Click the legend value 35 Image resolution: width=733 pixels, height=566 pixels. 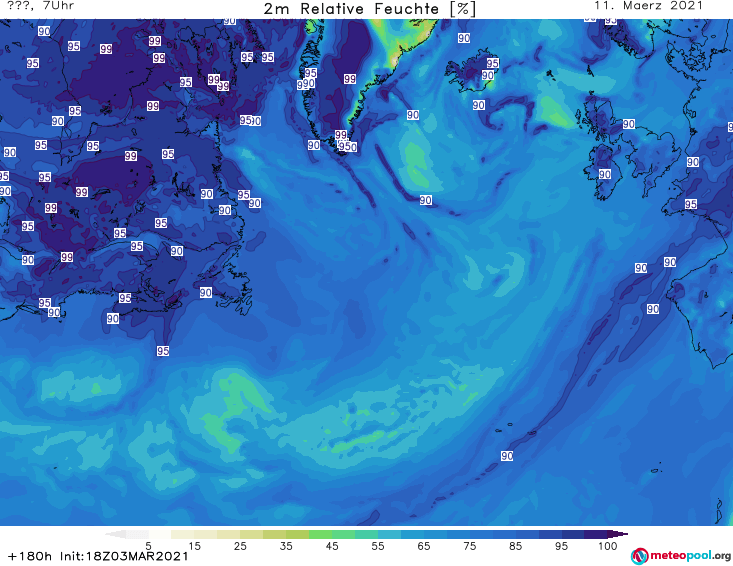(286, 546)
